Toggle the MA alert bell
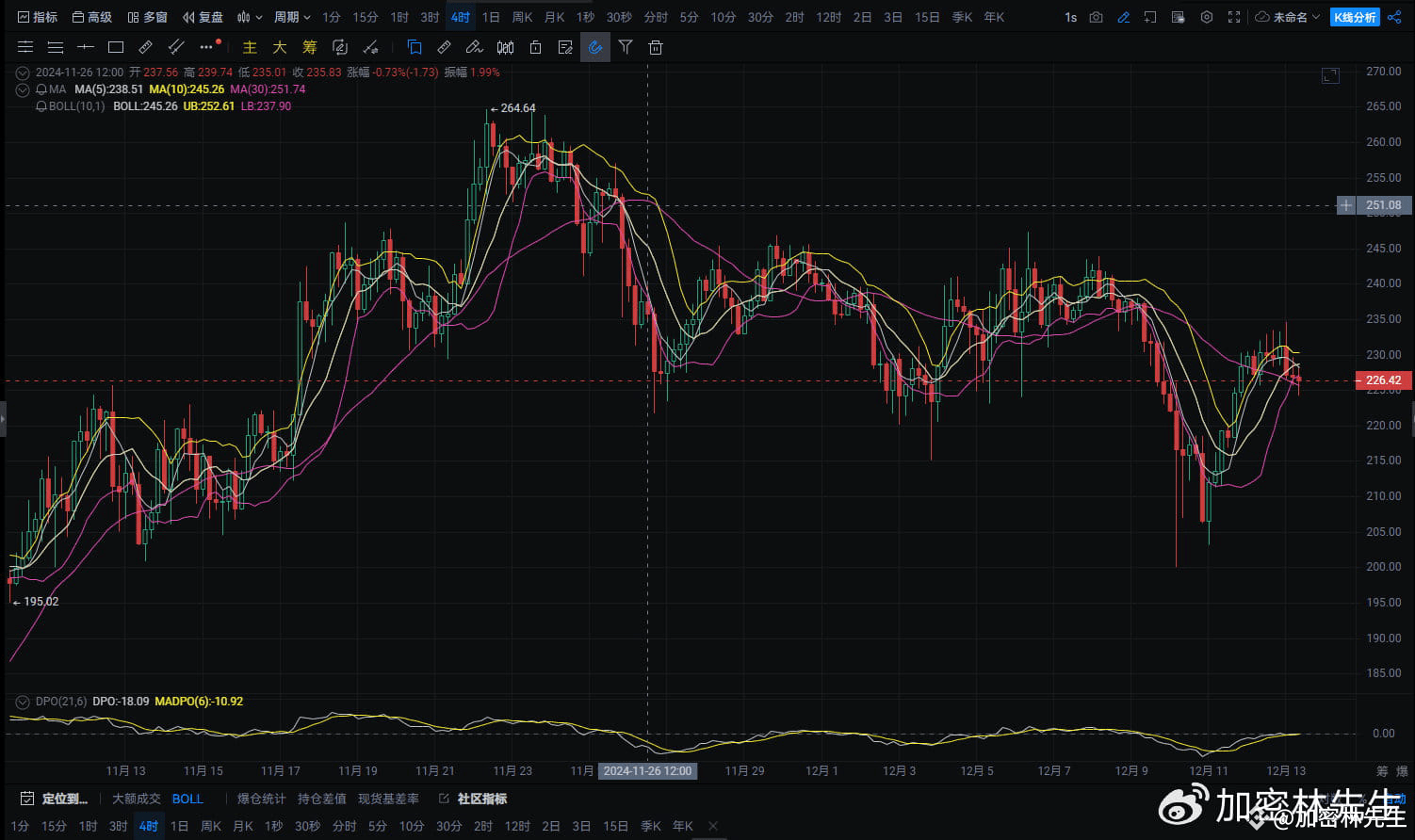Viewport: 1415px width, 840px height. point(41,89)
